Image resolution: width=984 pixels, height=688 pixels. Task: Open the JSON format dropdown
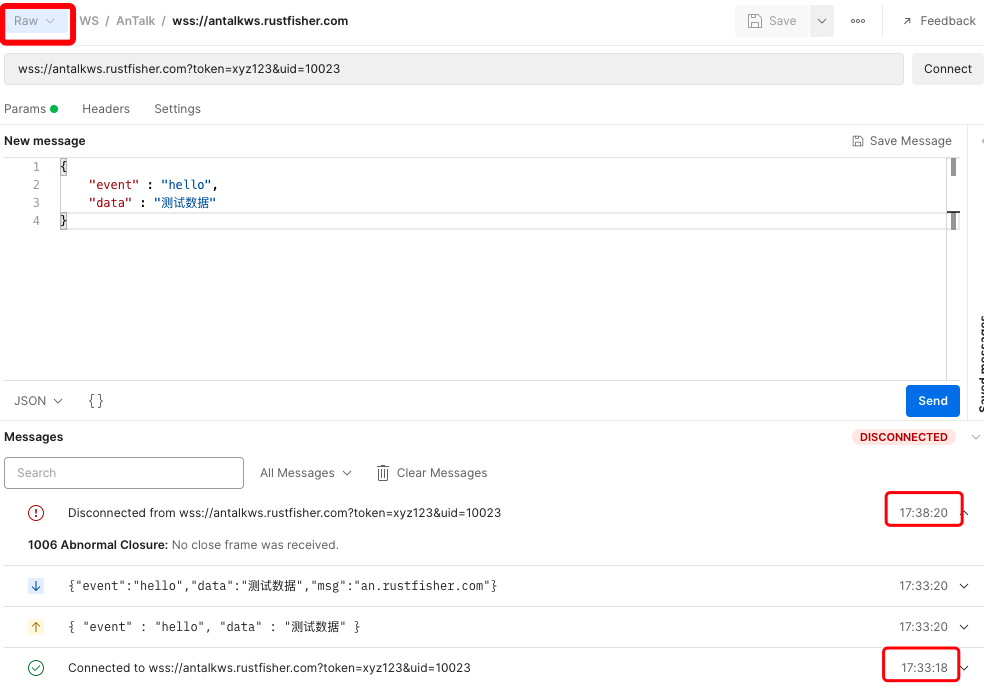[x=38, y=401]
